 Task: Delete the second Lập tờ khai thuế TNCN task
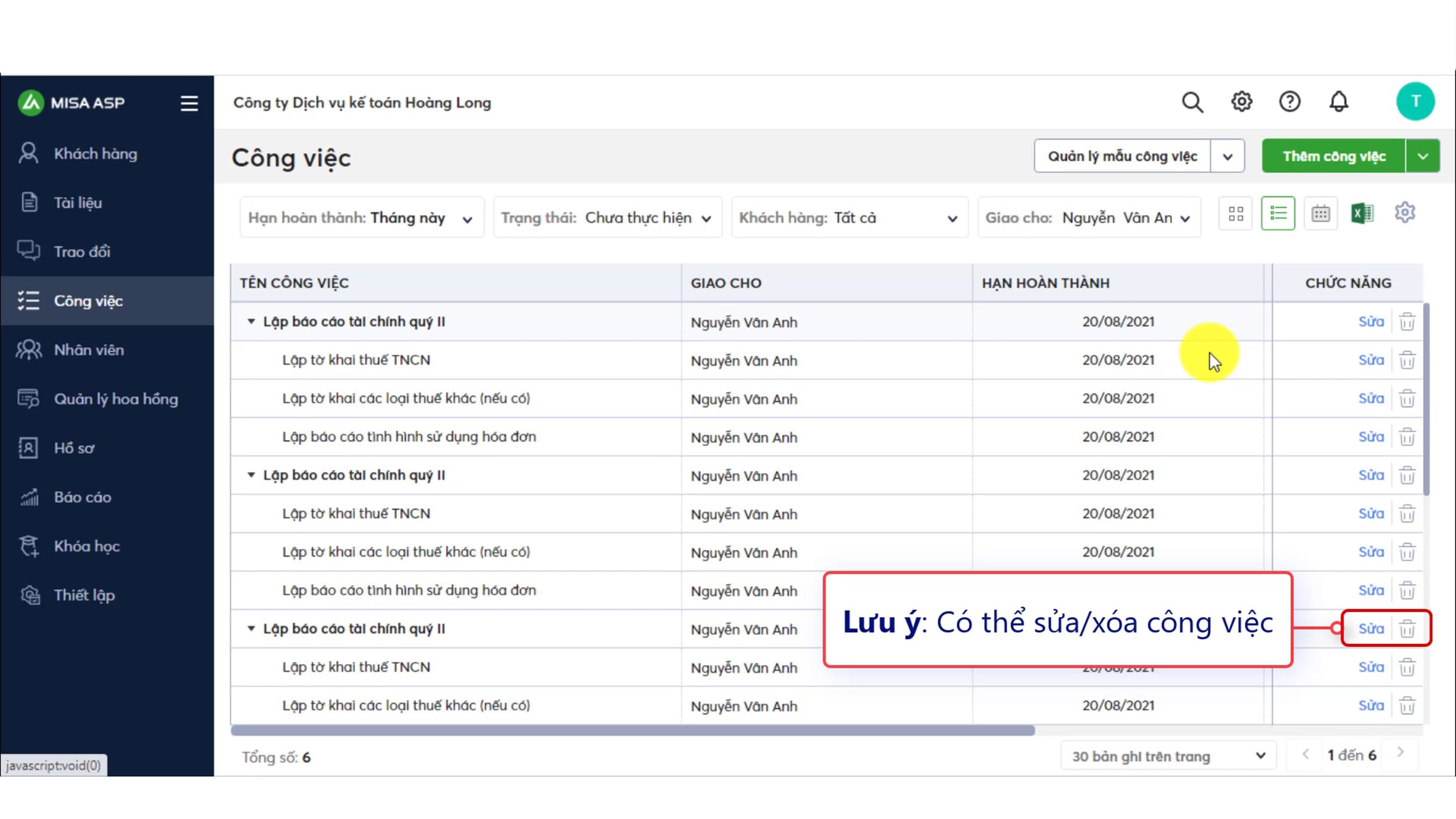click(x=1407, y=514)
